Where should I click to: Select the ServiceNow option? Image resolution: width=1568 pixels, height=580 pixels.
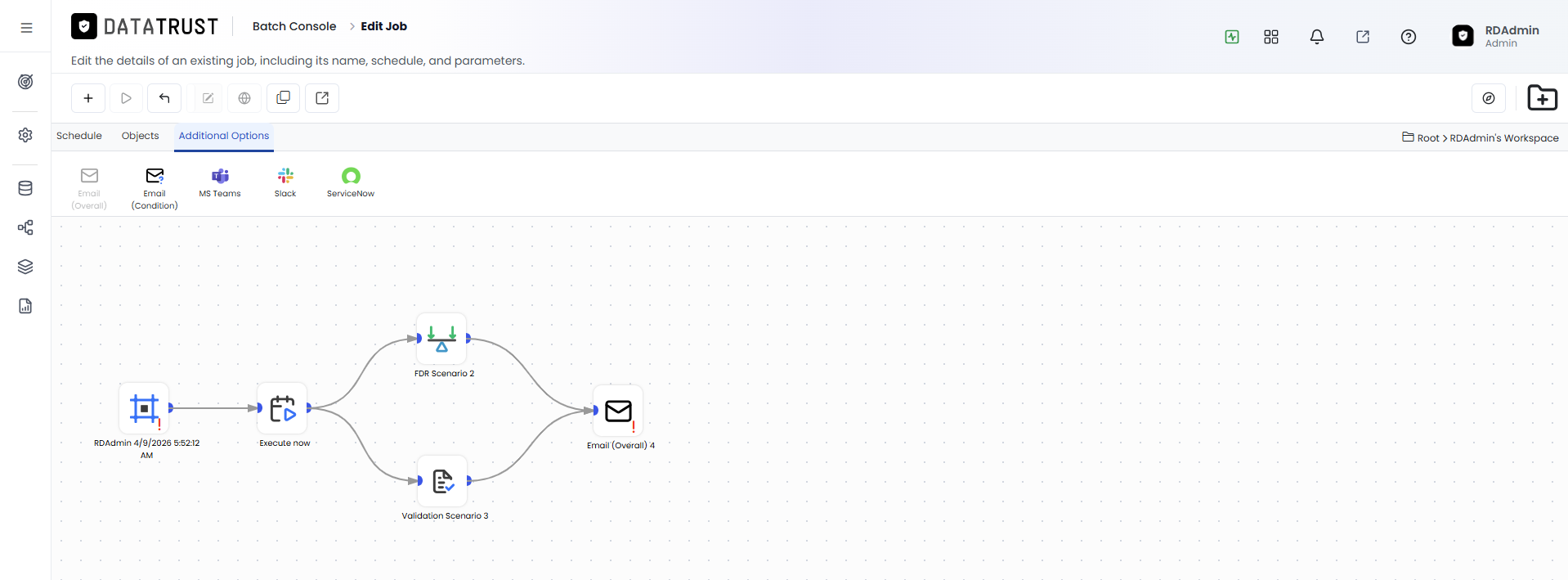pos(351,182)
